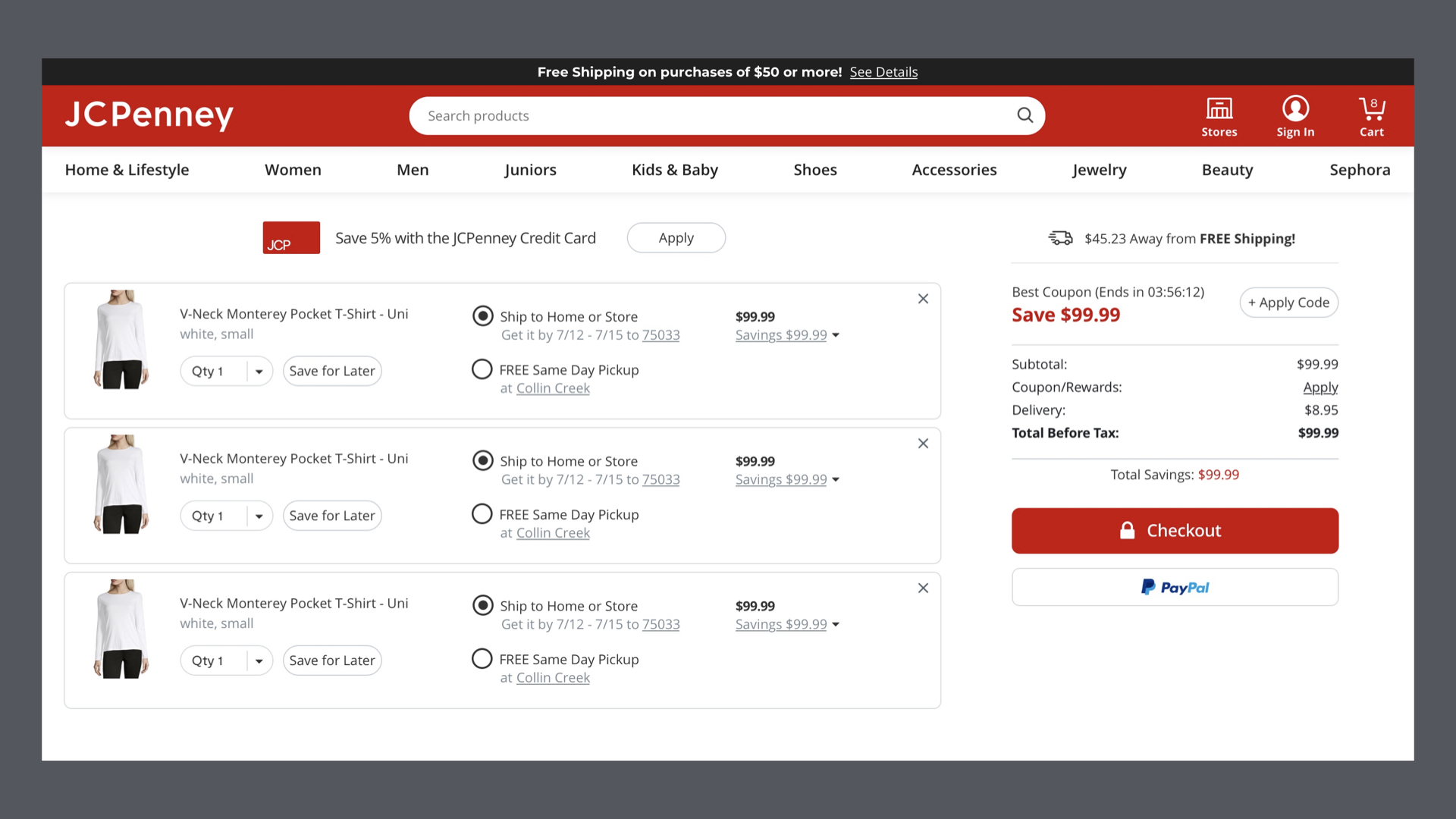
Task: Click the red JCP credit card icon
Action: [x=291, y=237]
